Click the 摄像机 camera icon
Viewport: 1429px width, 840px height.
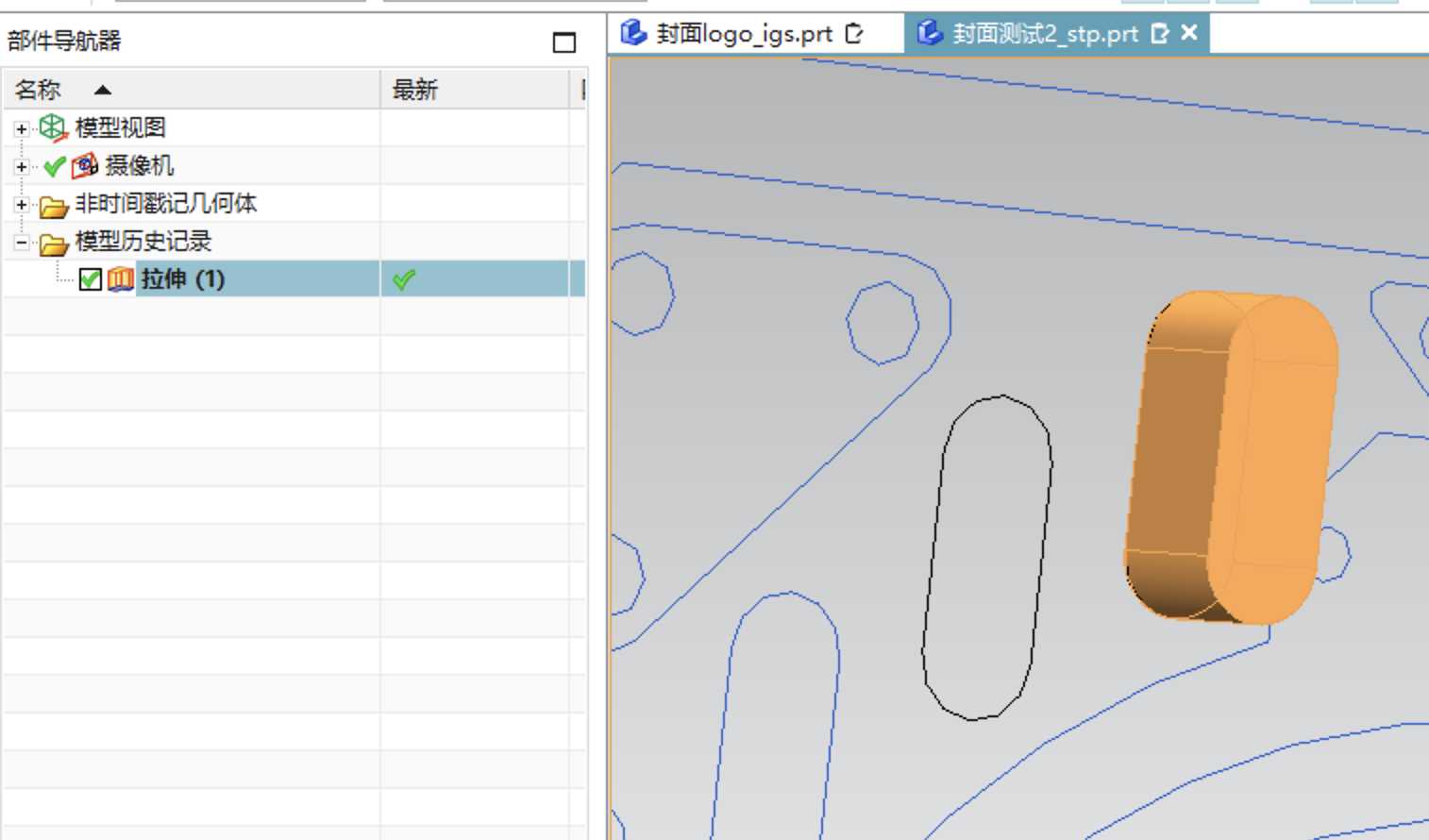click(85, 166)
